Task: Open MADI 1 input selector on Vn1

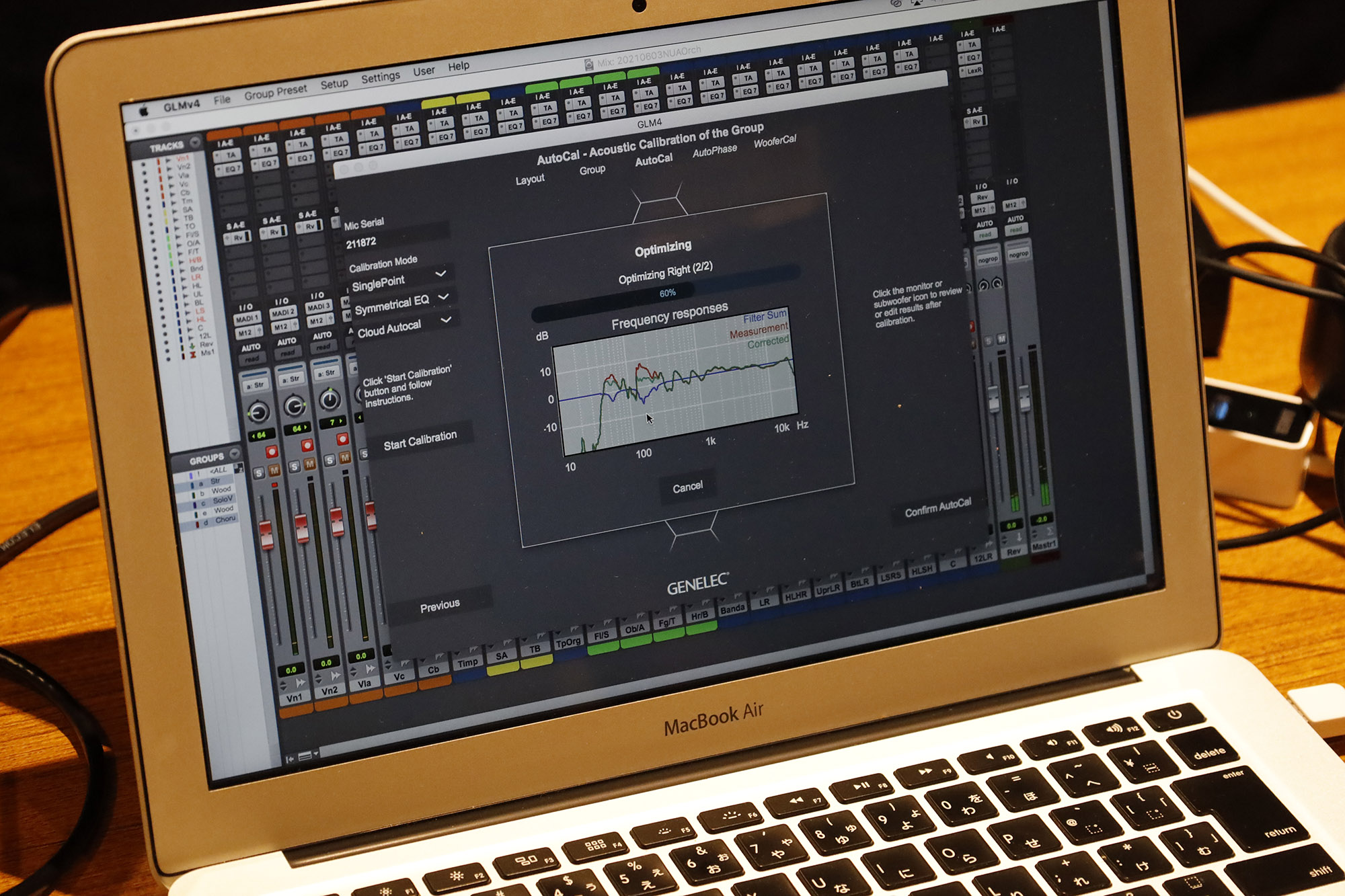Action: point(247,319)
